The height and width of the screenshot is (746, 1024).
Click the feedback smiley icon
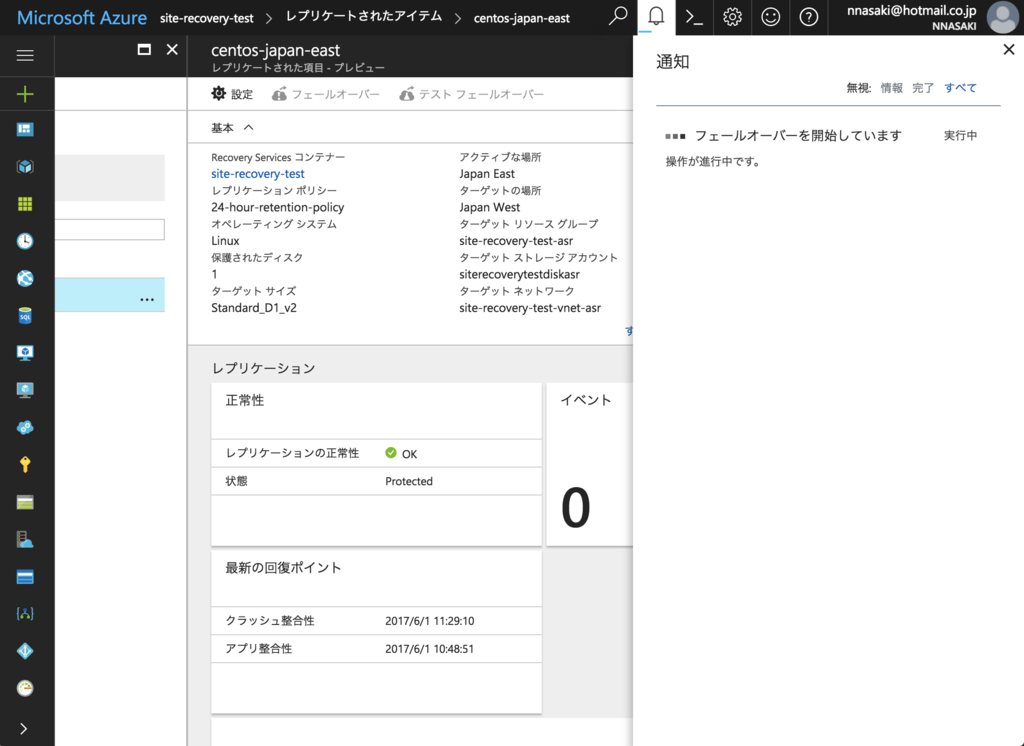(771, 16)
